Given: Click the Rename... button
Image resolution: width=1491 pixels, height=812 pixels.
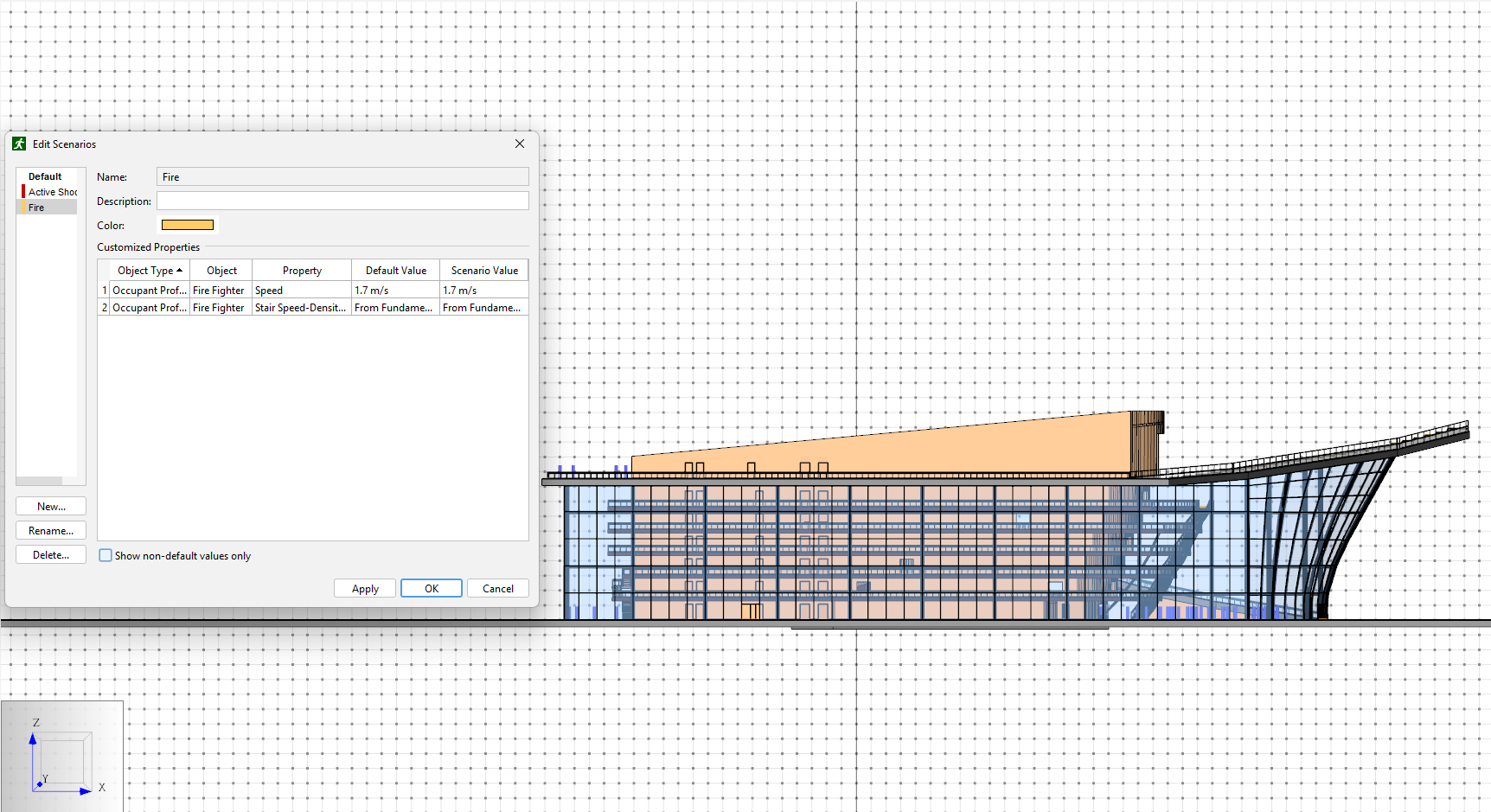Looking at the screenshot, I should [x=51, y=531].
